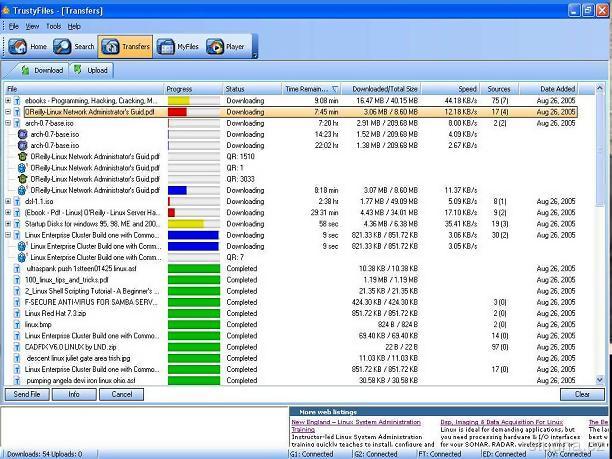Open the MyFiles section icon
Image resolution: width=612 pixels, height=459 pixels.
(165, 46)
